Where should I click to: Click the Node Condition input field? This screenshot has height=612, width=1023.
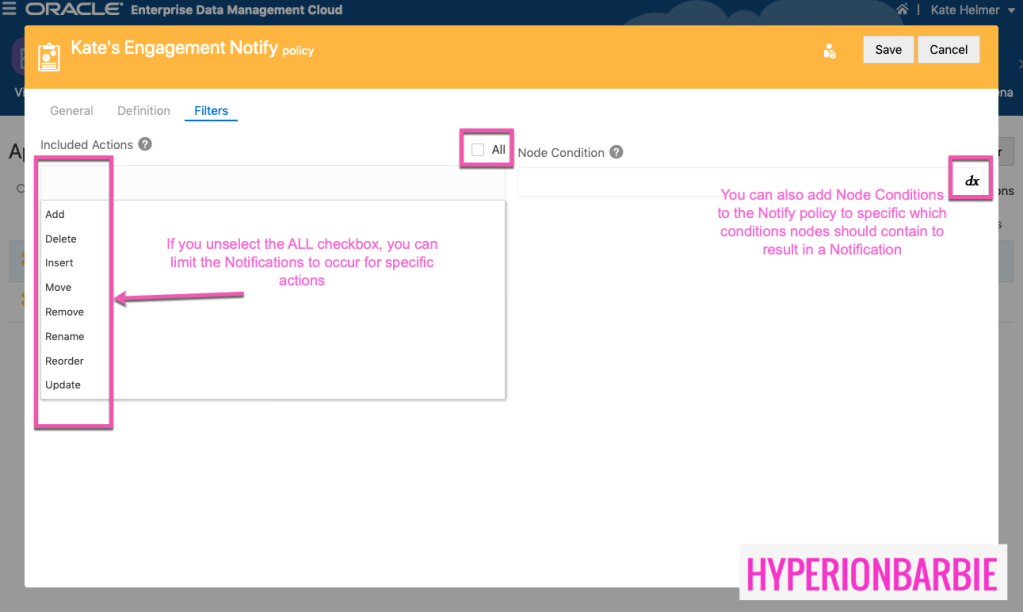[732, 182]
